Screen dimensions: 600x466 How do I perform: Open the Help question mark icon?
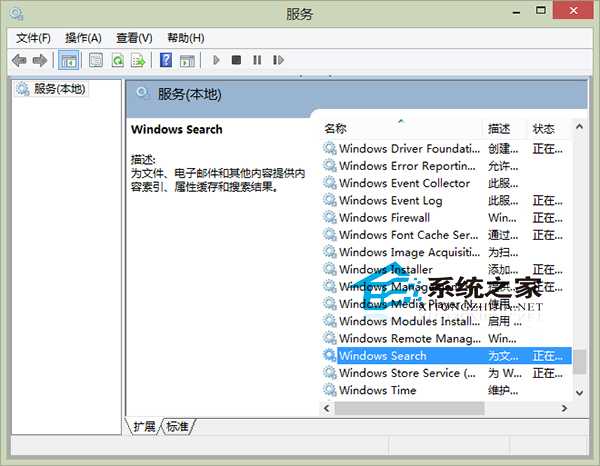tap(166, 60)
